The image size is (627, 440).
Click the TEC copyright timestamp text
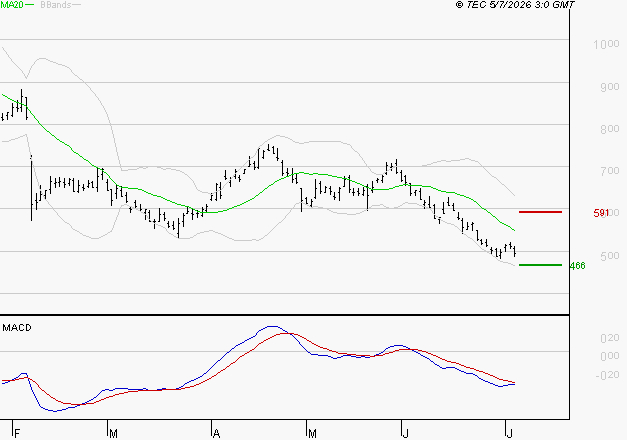click(x=515, y=5)
